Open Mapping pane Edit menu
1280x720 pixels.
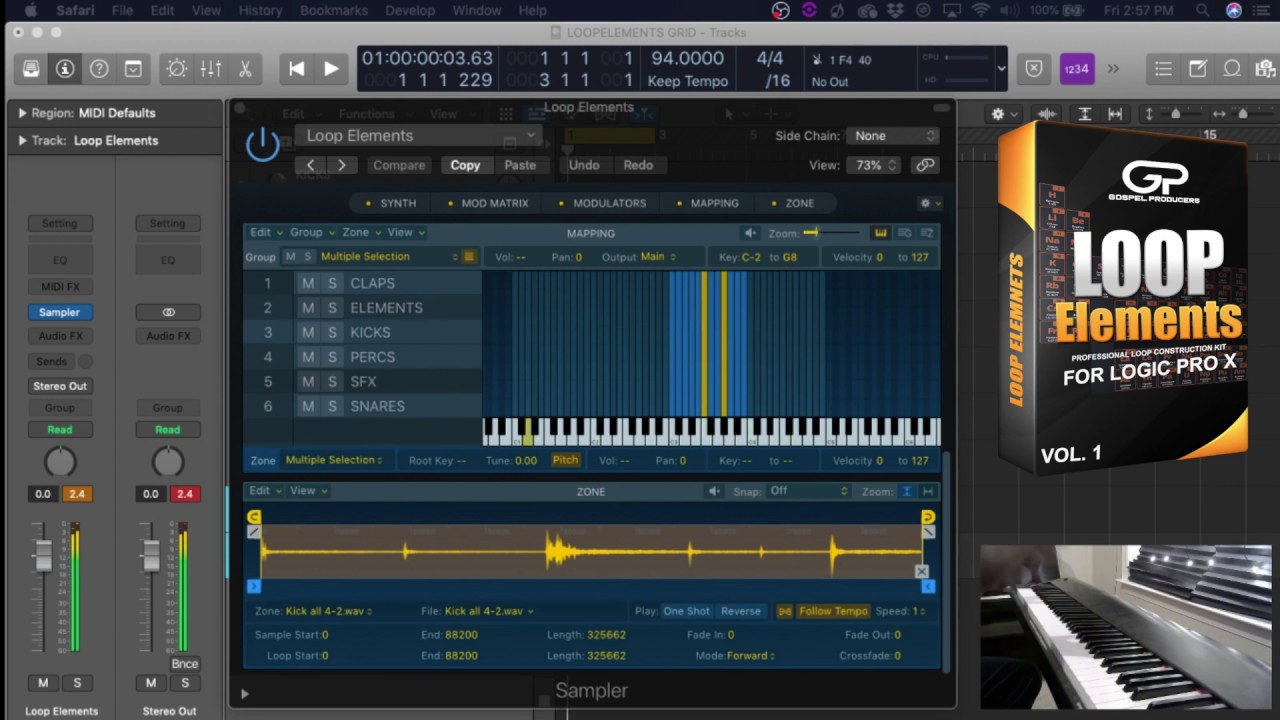click(265, 232)
